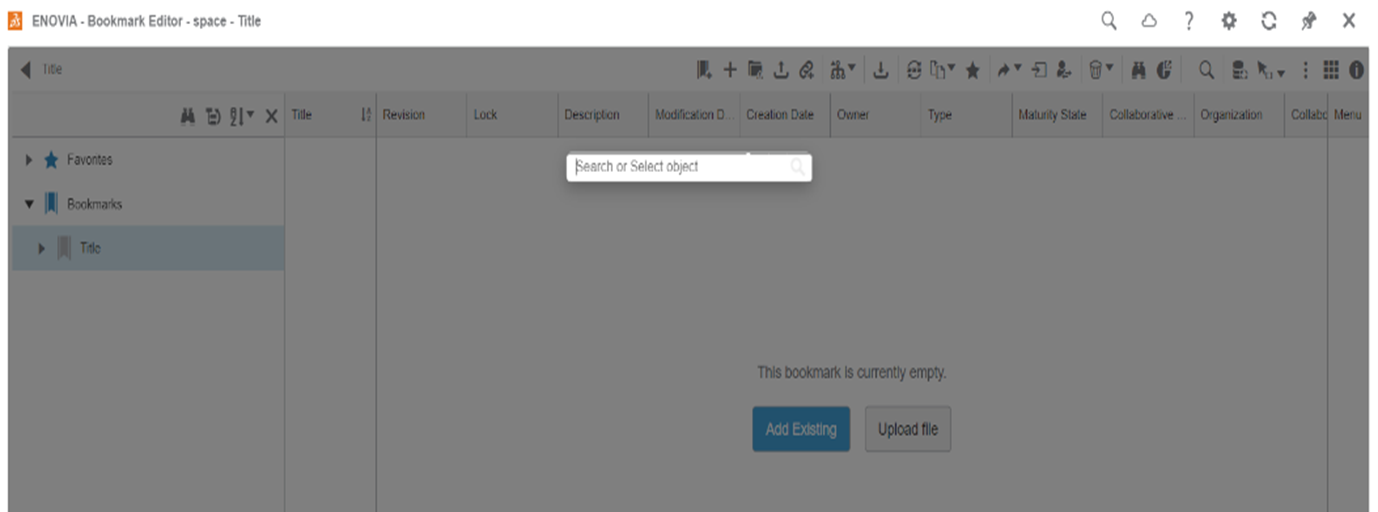Viewport: 1378px width, 512px height.
Task: Click the binoculars icon in main toolbar
Action: [1139, 70]
